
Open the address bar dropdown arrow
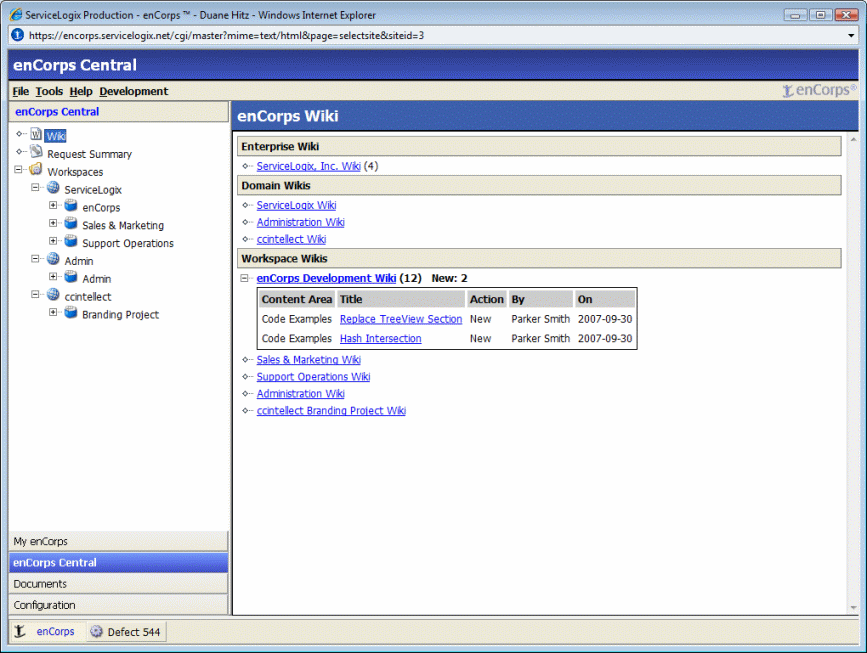tap(851, 36)
